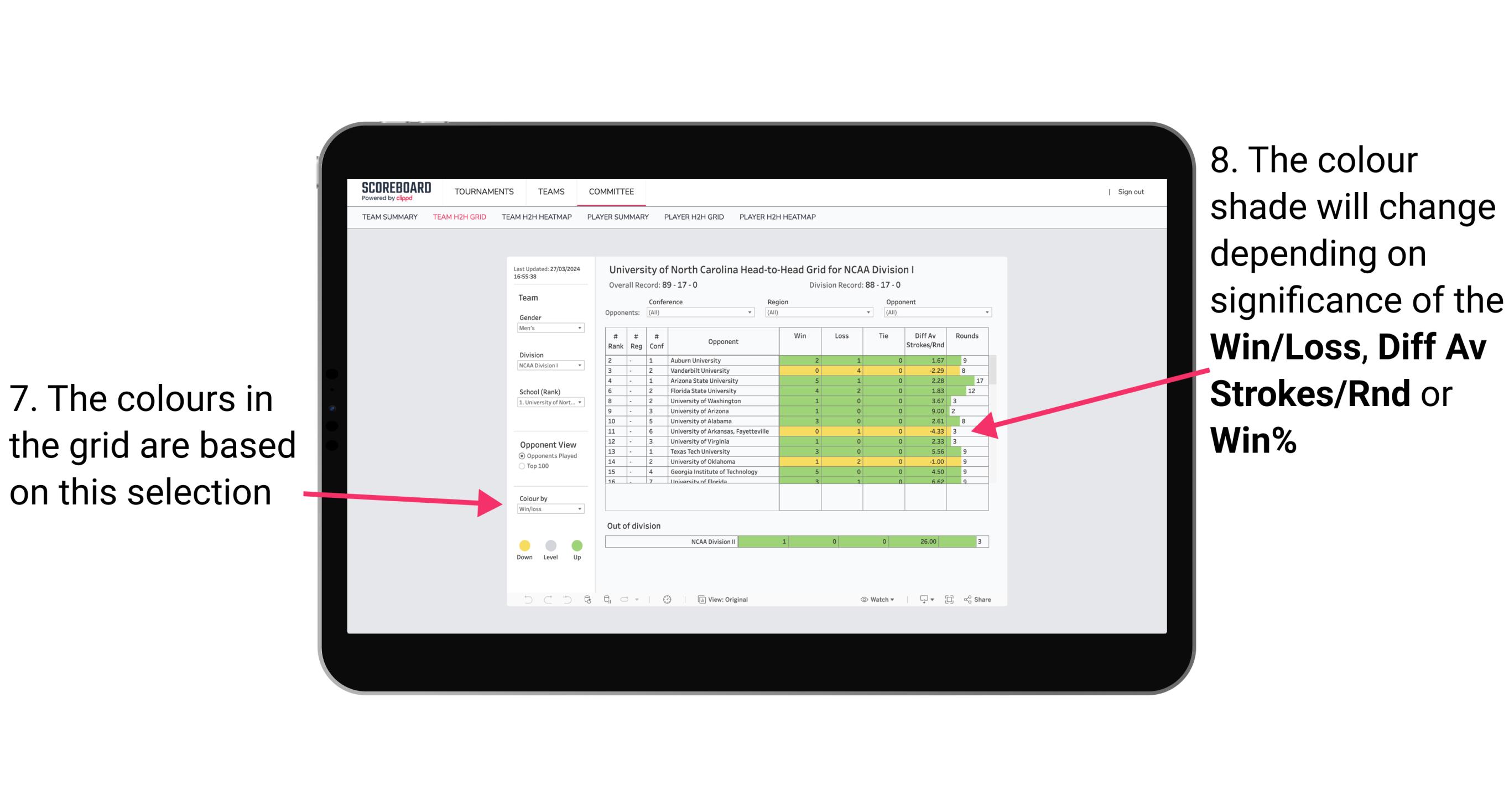Click the Watch icon button

862,599
